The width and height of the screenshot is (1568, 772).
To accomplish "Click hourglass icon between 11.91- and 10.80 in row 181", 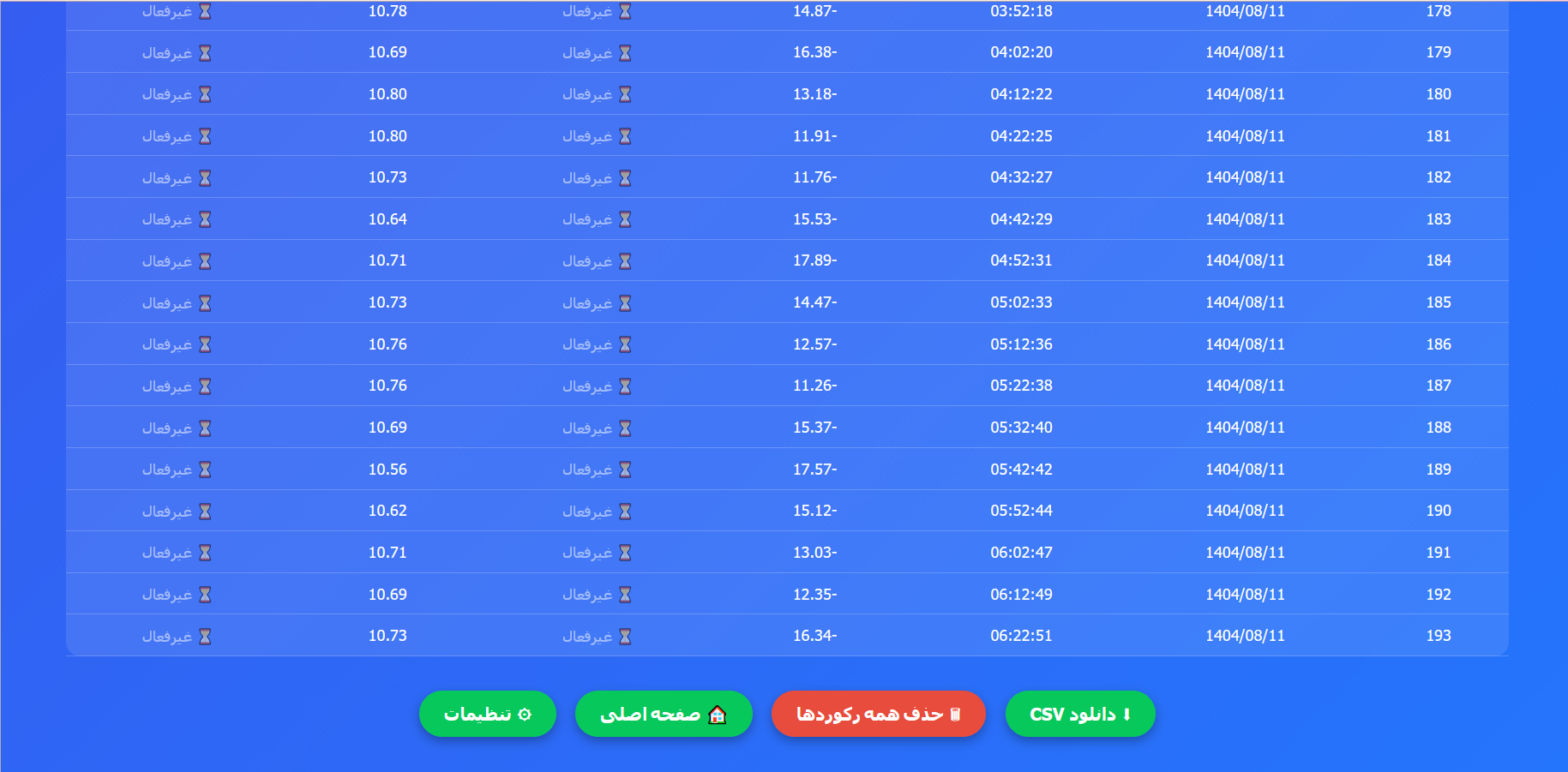I will click(625, 136).
